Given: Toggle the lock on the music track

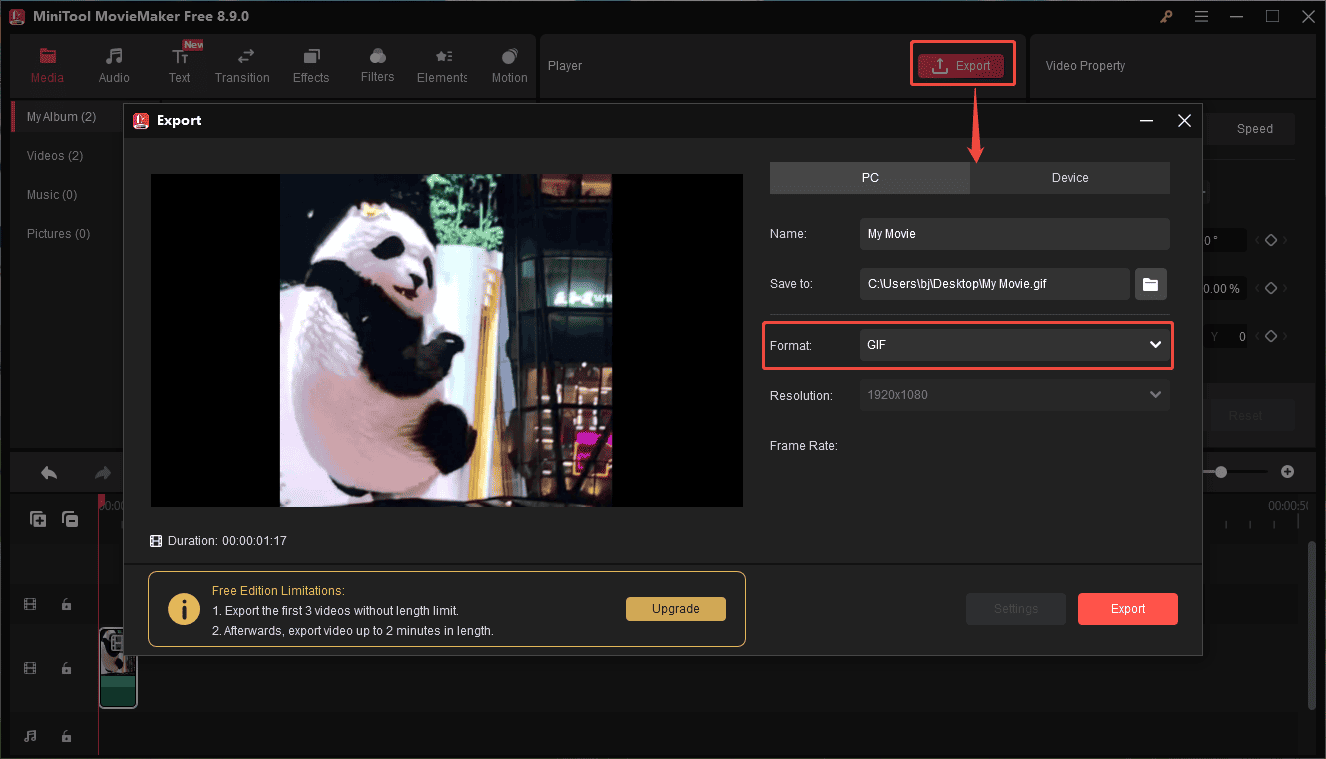Looking at the screenshot, I should click(x=66, y=736).
